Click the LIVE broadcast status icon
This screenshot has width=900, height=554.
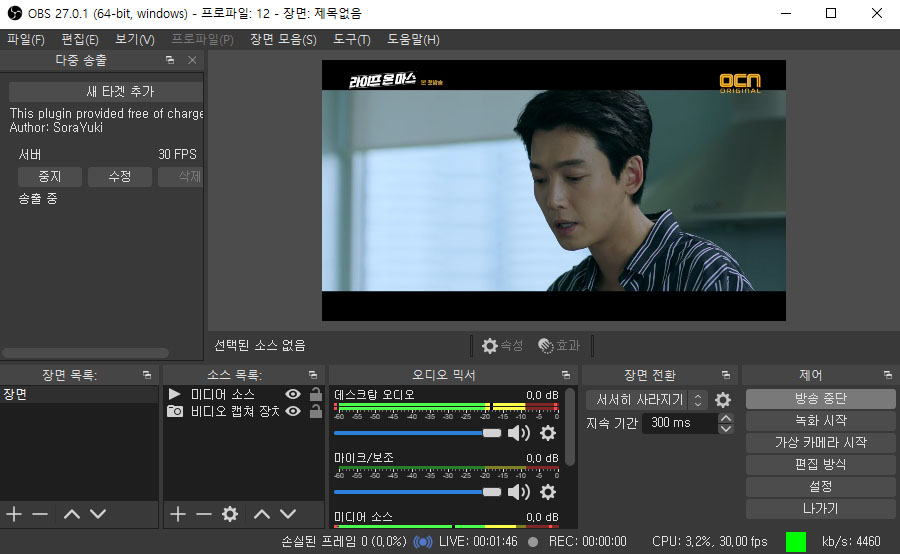[423, 541]
